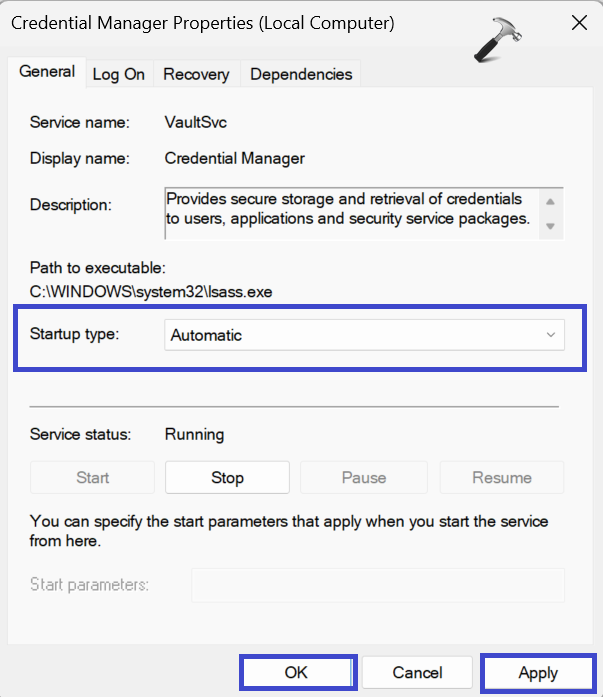Click the lsass.exe executable path text

151,292
